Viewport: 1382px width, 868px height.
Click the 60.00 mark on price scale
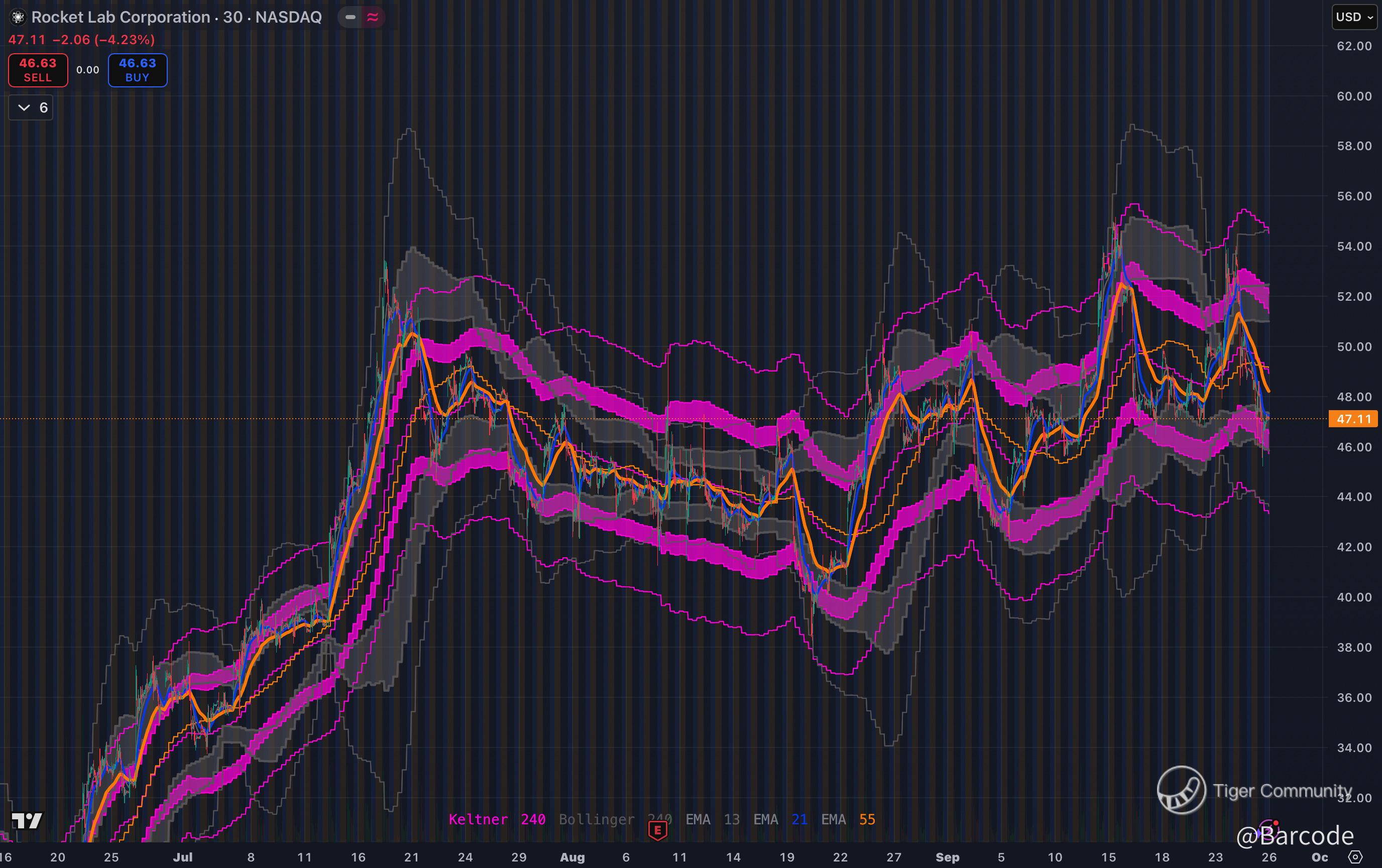(1353, 96)
